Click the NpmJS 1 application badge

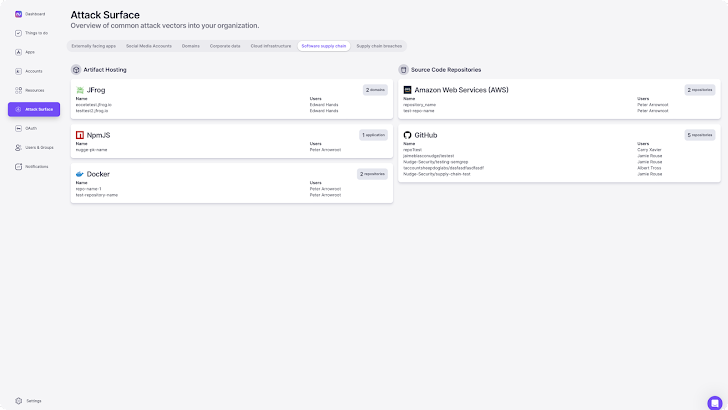[x=373, y=134]
